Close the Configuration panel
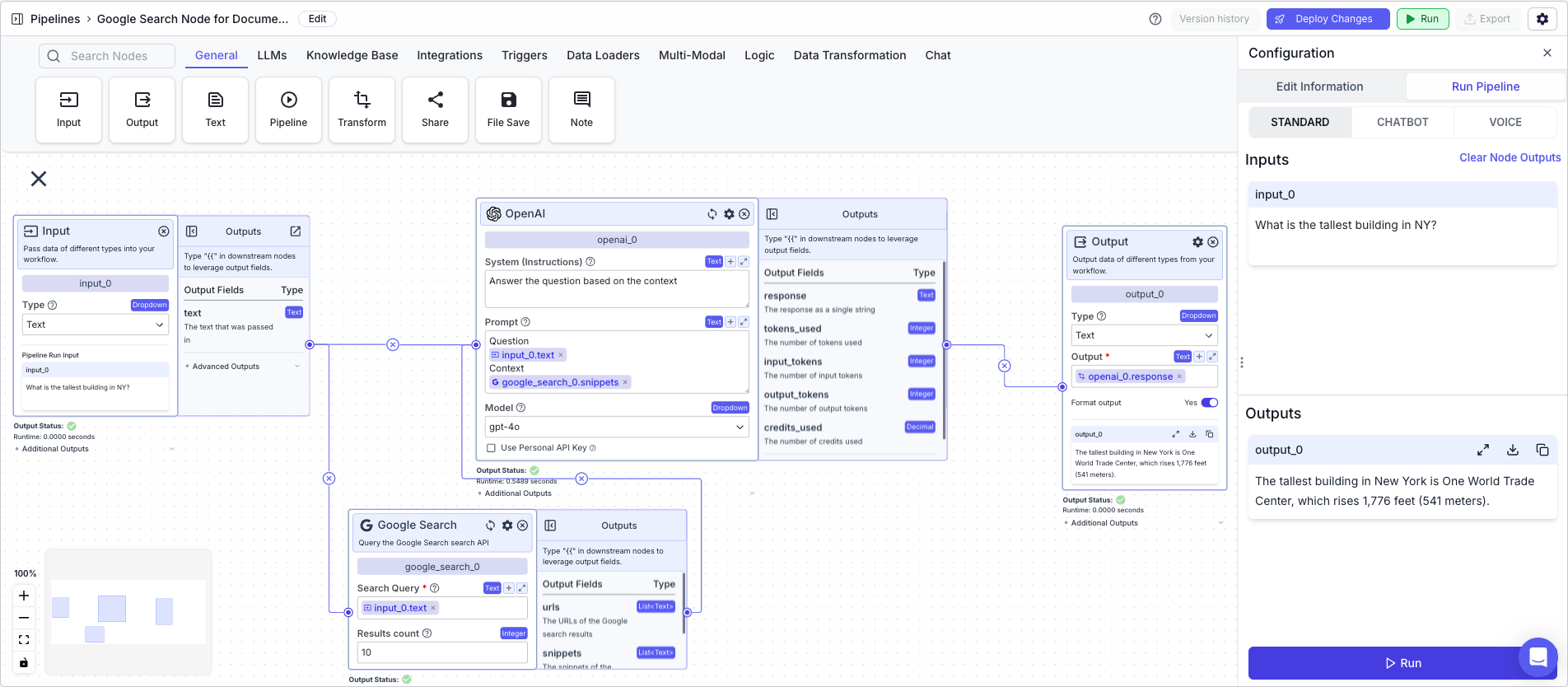The image size is (1568, 687). pos(1547,53)
